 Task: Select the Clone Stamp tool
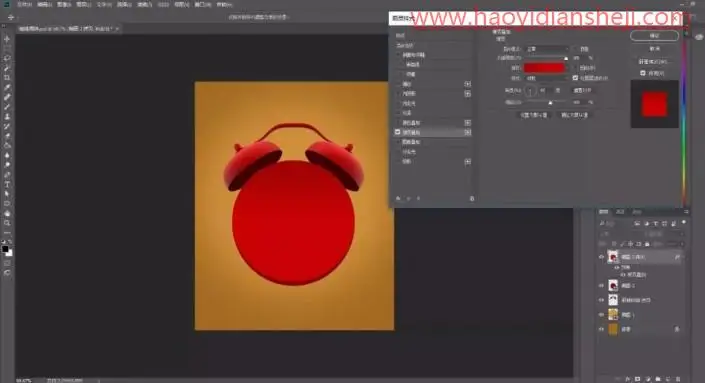pyautogui.click(x=7, y=116)
